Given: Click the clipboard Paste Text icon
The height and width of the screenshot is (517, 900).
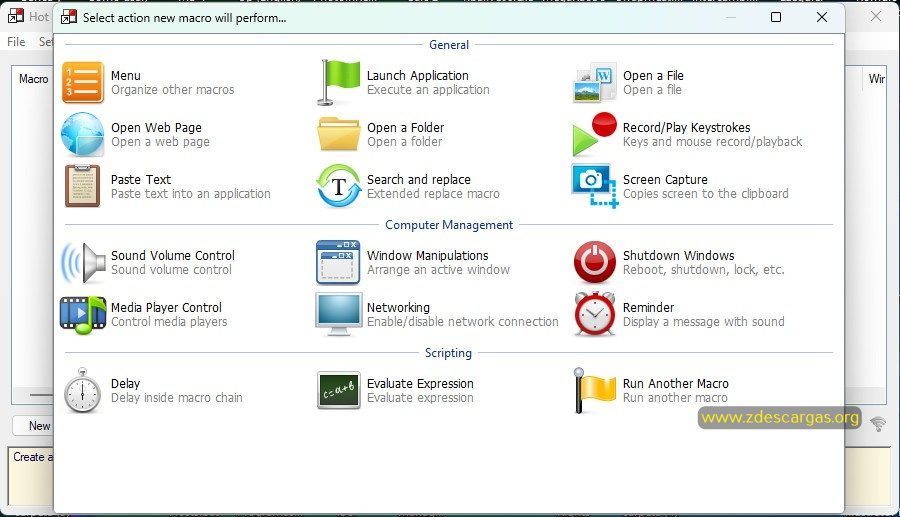Looking at the screenshot, I should (83, 186).
